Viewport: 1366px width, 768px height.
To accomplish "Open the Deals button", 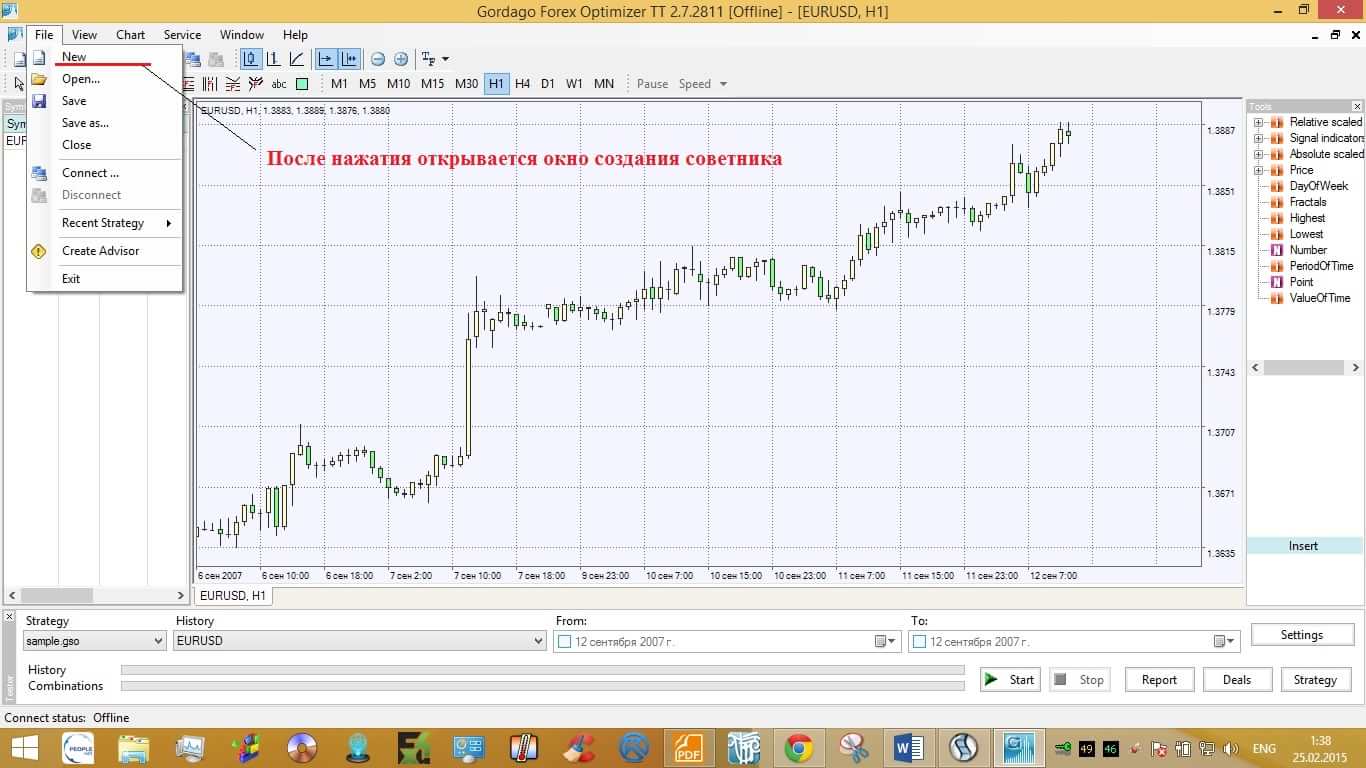I will pos(1237,680).
